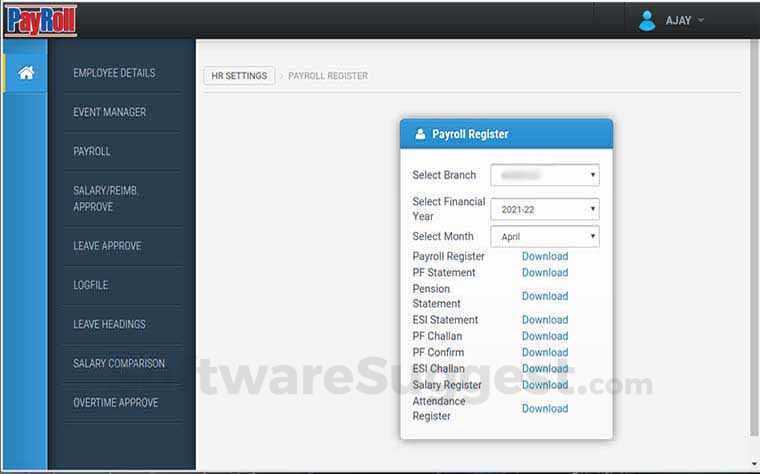Image resolution: width=760 pixels, height=474 pixels.
Task: Expand the Select Branch dropdown
Action: tap(545, 175)
